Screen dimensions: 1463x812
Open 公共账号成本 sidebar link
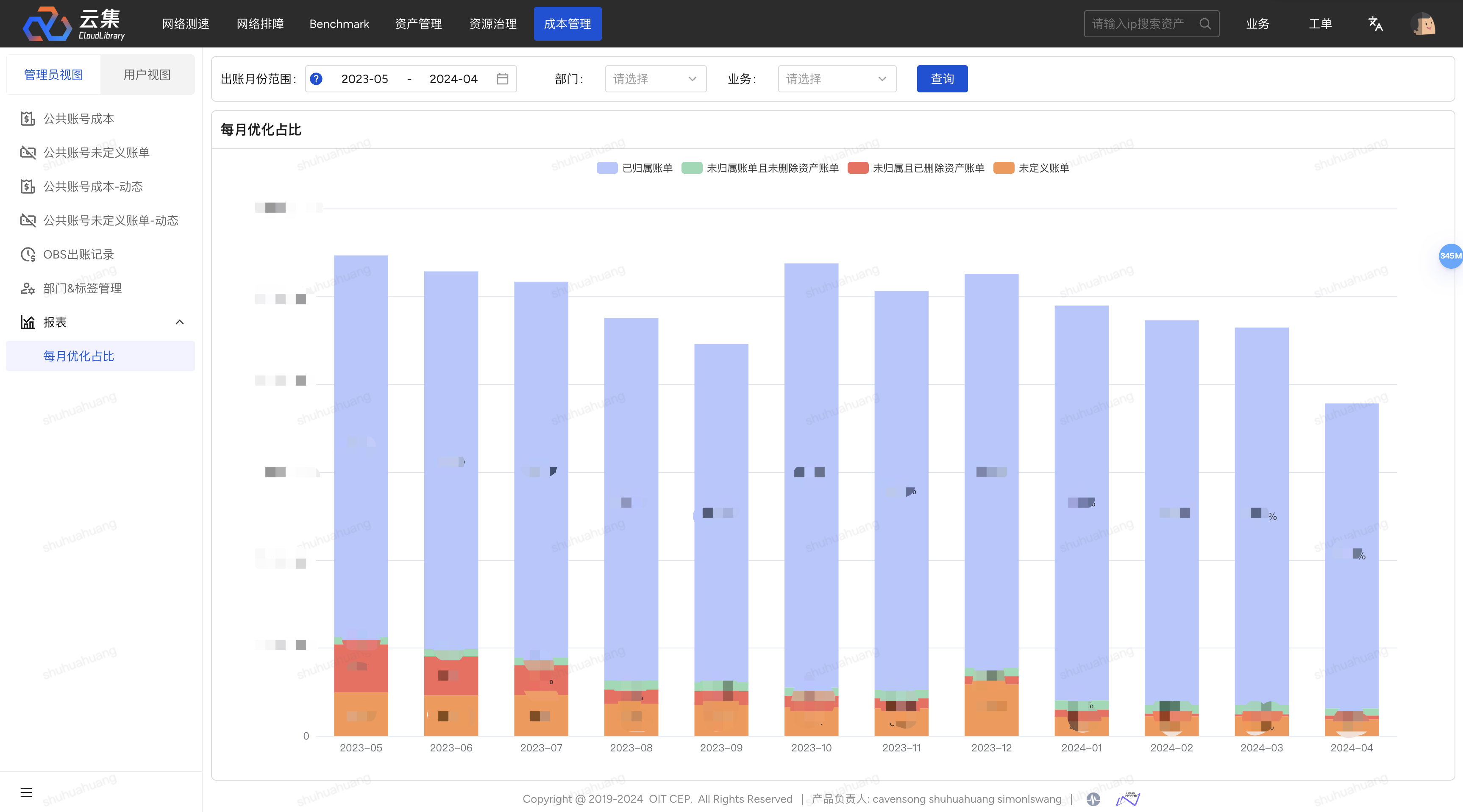pos(79,119)
